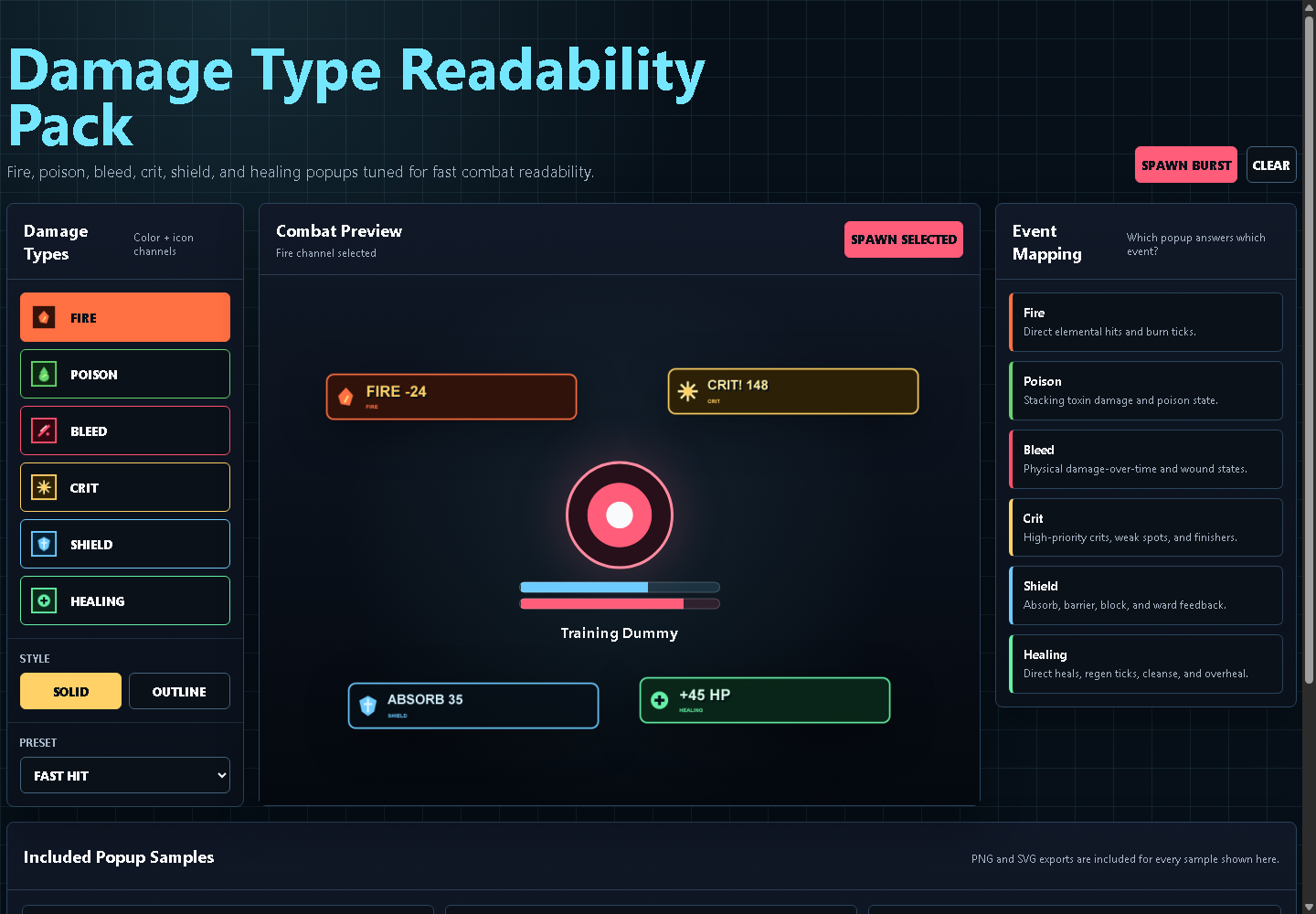1316x914 pixels.
Task: Click the red health bar under the dummy
Action: [620, 603]
